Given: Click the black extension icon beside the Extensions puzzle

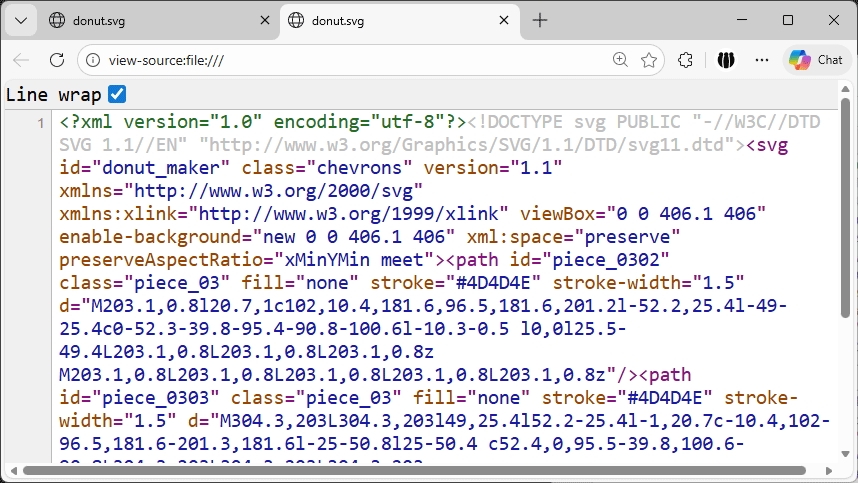Looking at the screenshot, I should point(726,60).
